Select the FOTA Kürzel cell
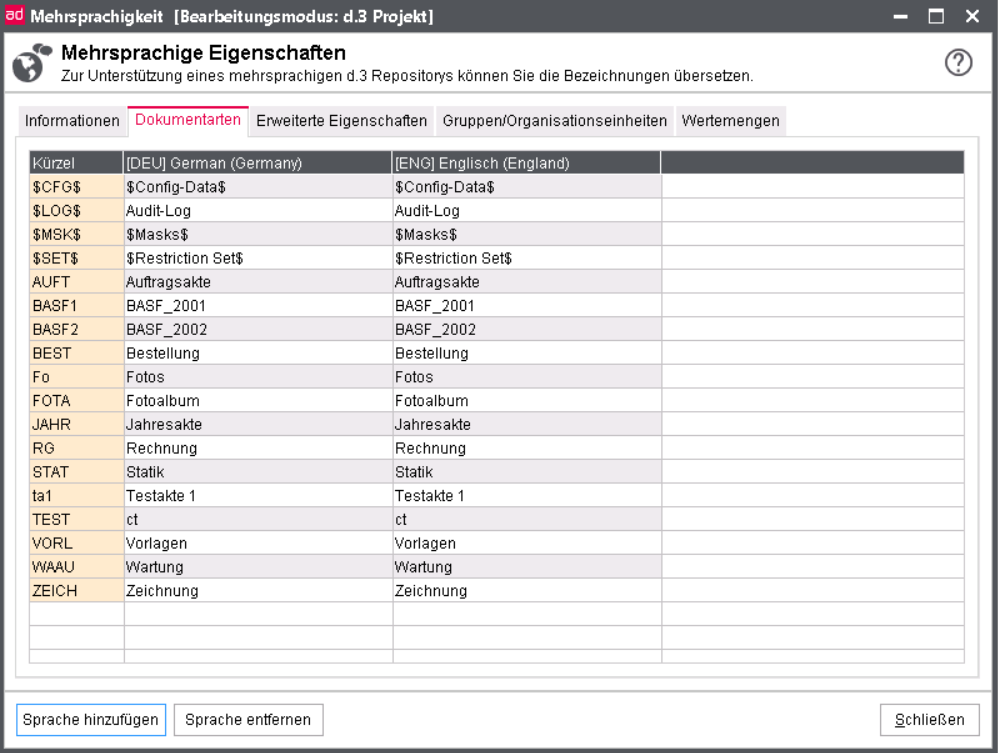The image size is (998, 753). click(76, 401)
